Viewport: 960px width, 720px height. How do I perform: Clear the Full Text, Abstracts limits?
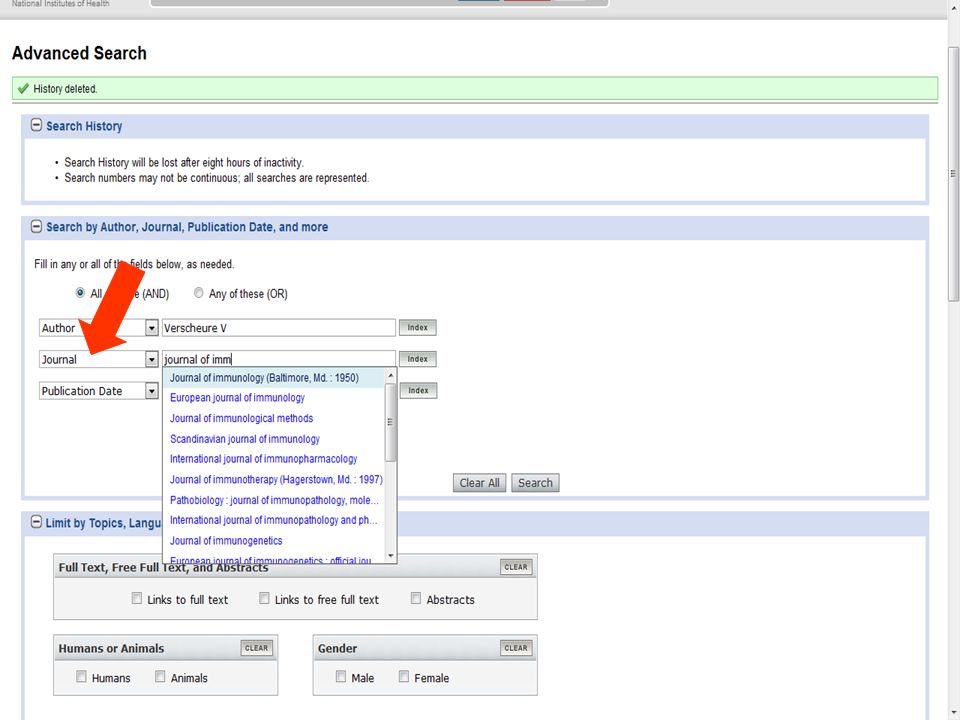point(516,567)
